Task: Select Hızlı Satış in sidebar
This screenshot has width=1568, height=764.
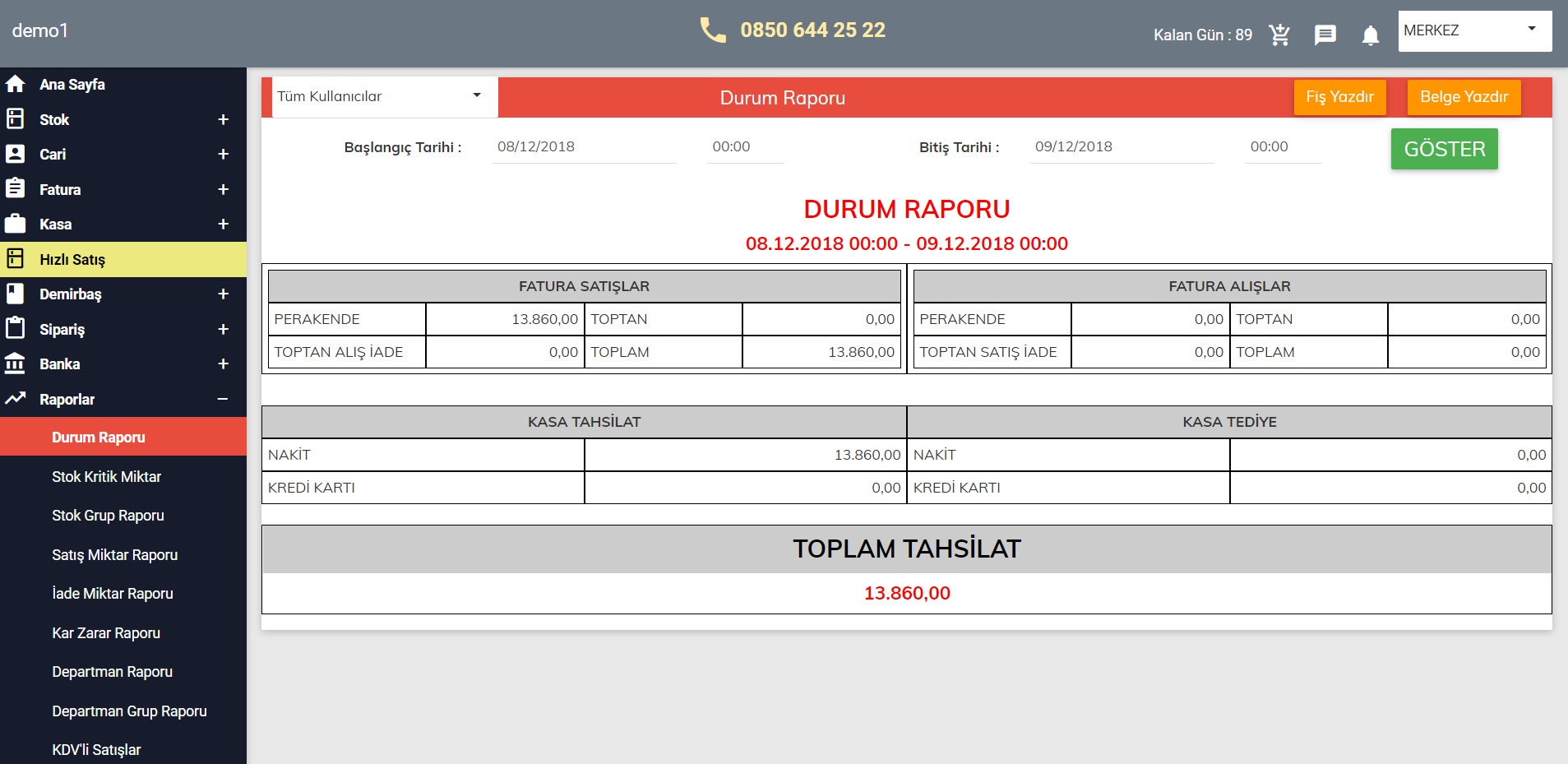Action: pos(72,259)
